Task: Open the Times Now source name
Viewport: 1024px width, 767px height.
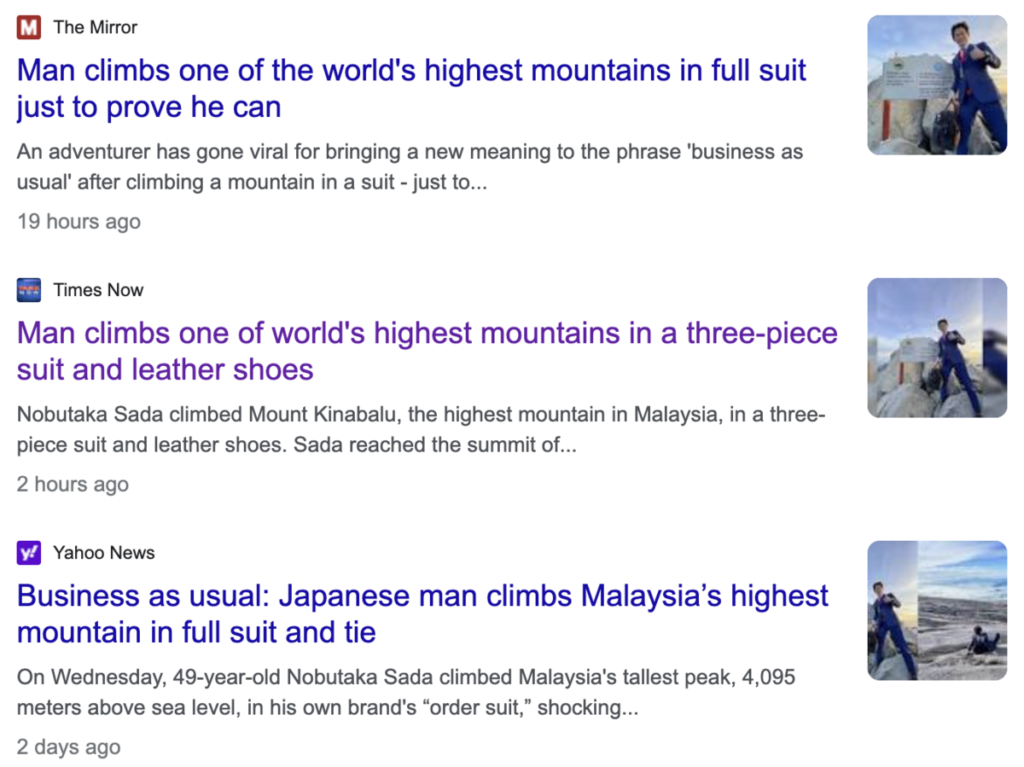Action: [98, 290]
